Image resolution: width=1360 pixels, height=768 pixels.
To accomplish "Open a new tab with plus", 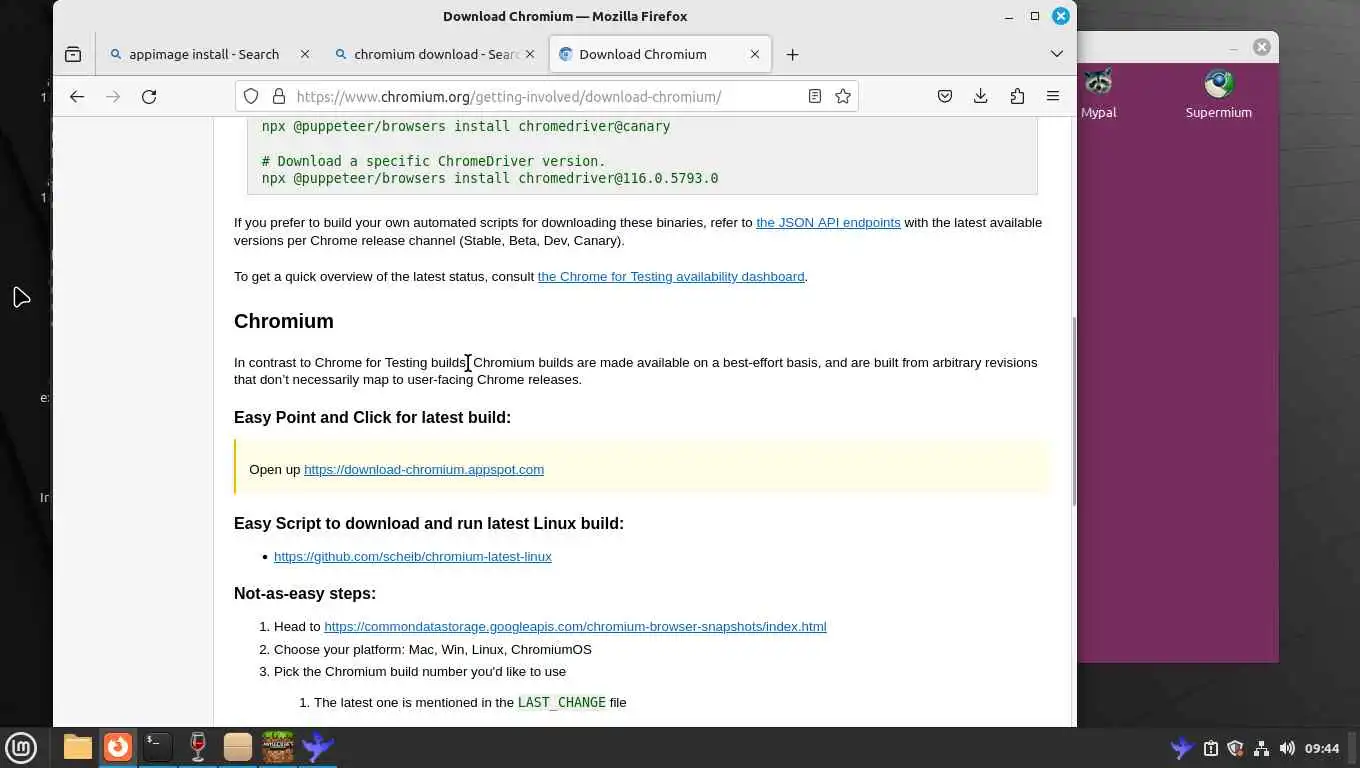I will pos(792,54).
